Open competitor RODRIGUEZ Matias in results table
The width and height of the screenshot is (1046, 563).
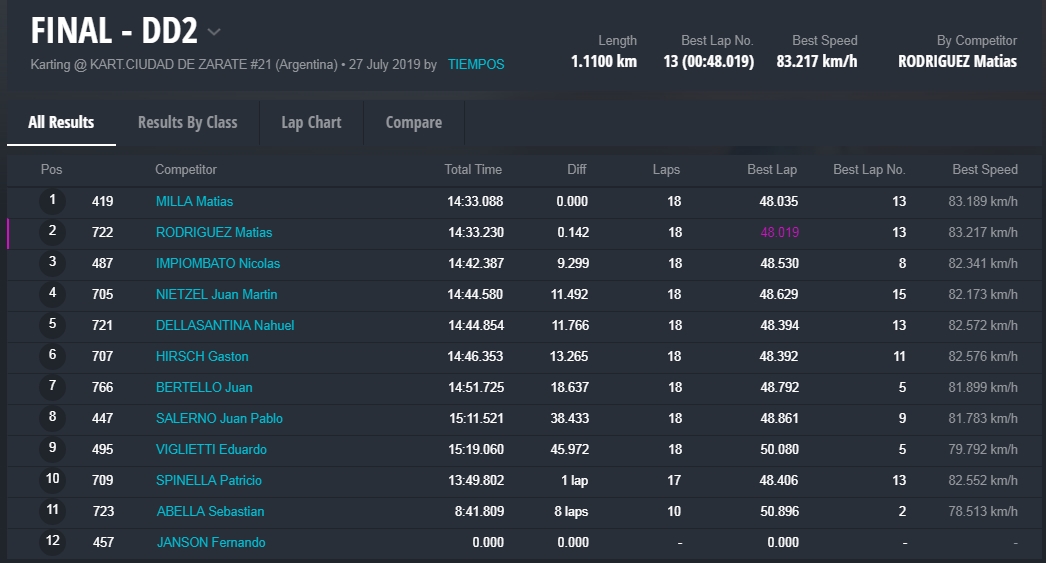point(213,232)
